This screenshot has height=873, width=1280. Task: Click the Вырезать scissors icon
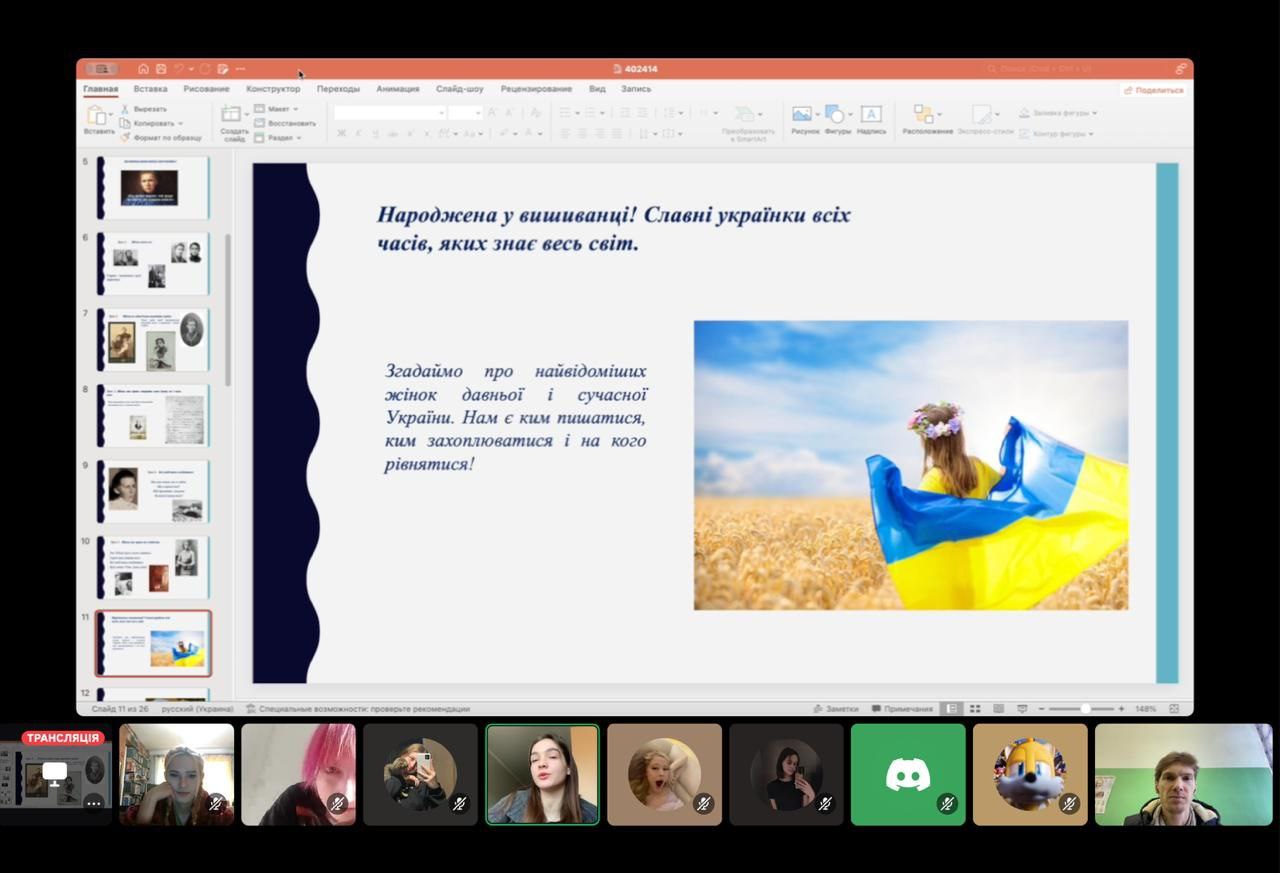coord(125,109)
